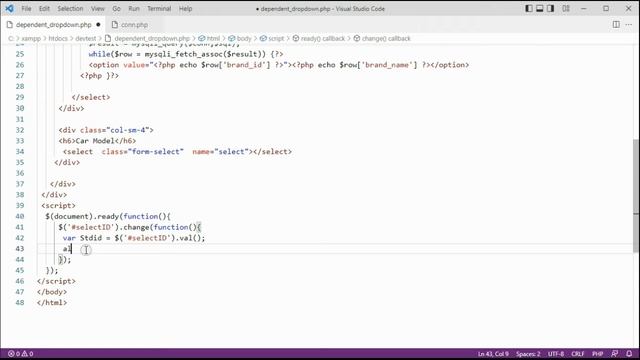Select html in the breadcrumb

click(213, 38)
